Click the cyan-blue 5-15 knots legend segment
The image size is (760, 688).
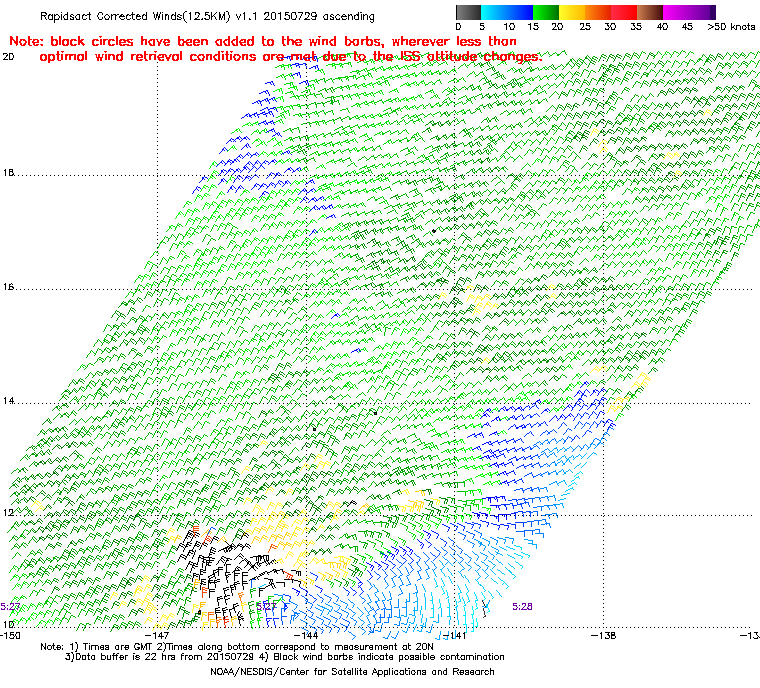507,12
